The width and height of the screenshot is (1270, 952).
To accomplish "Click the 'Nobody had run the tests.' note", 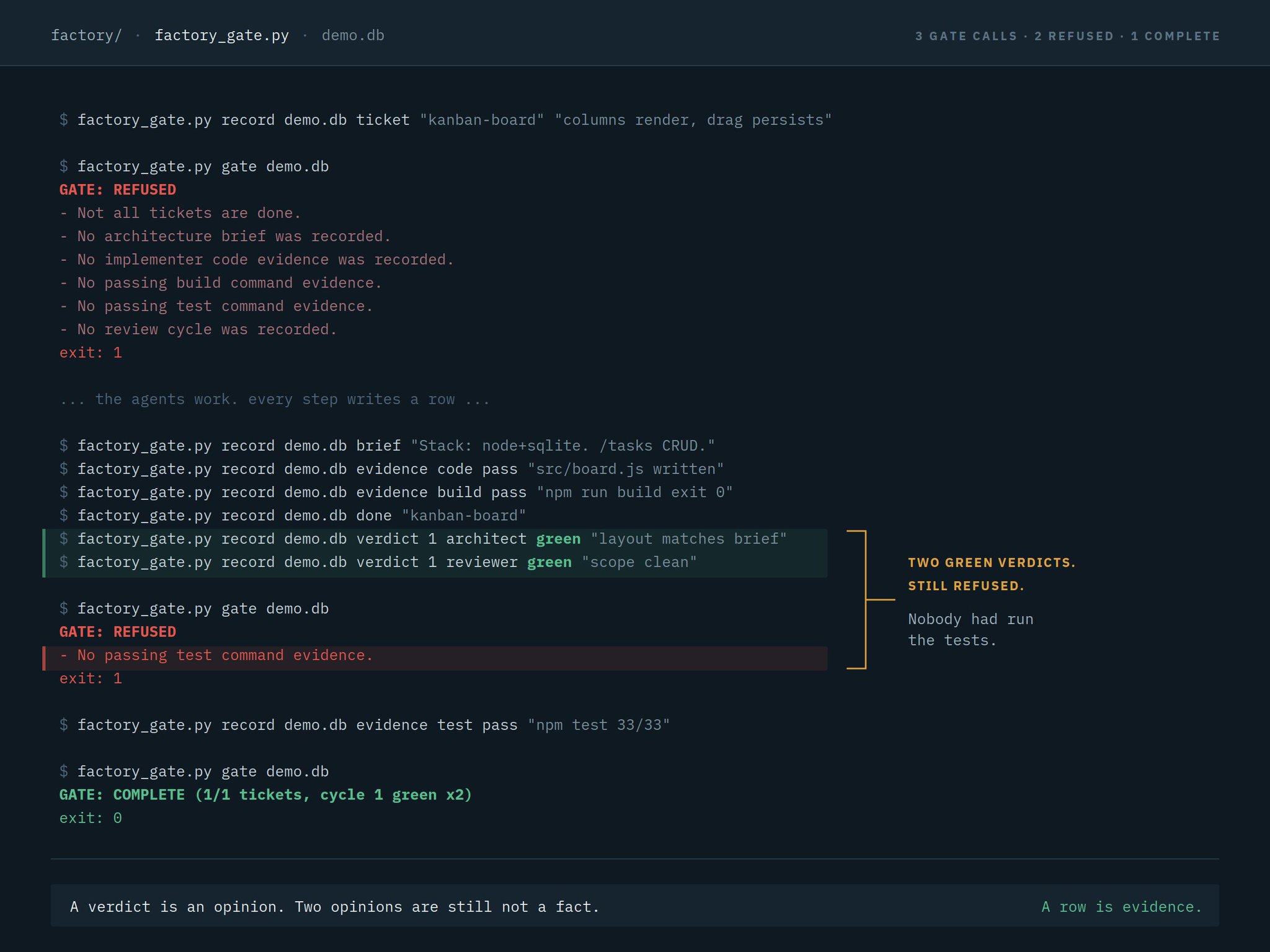I will (x=970, y=630).
